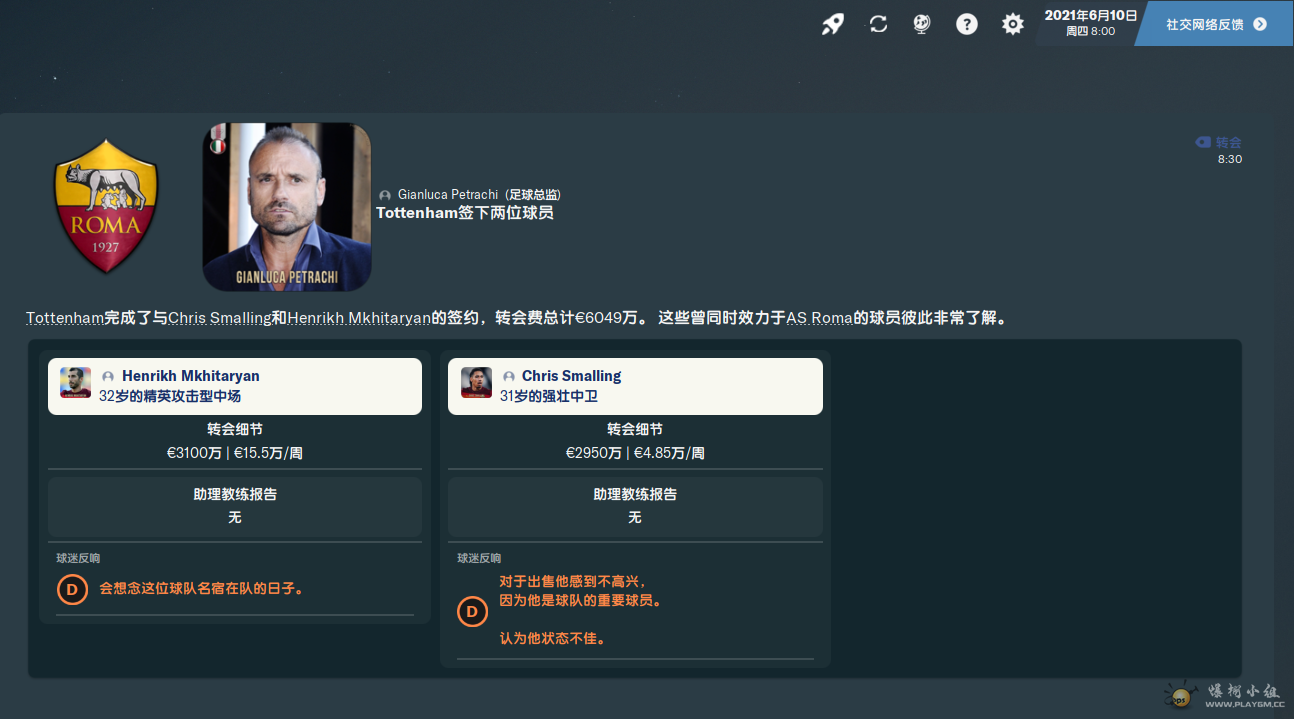Open the date 2021年6月10日 calendar display
The width and height of the screenshot is (1294, 719).
pos(1090,22)
